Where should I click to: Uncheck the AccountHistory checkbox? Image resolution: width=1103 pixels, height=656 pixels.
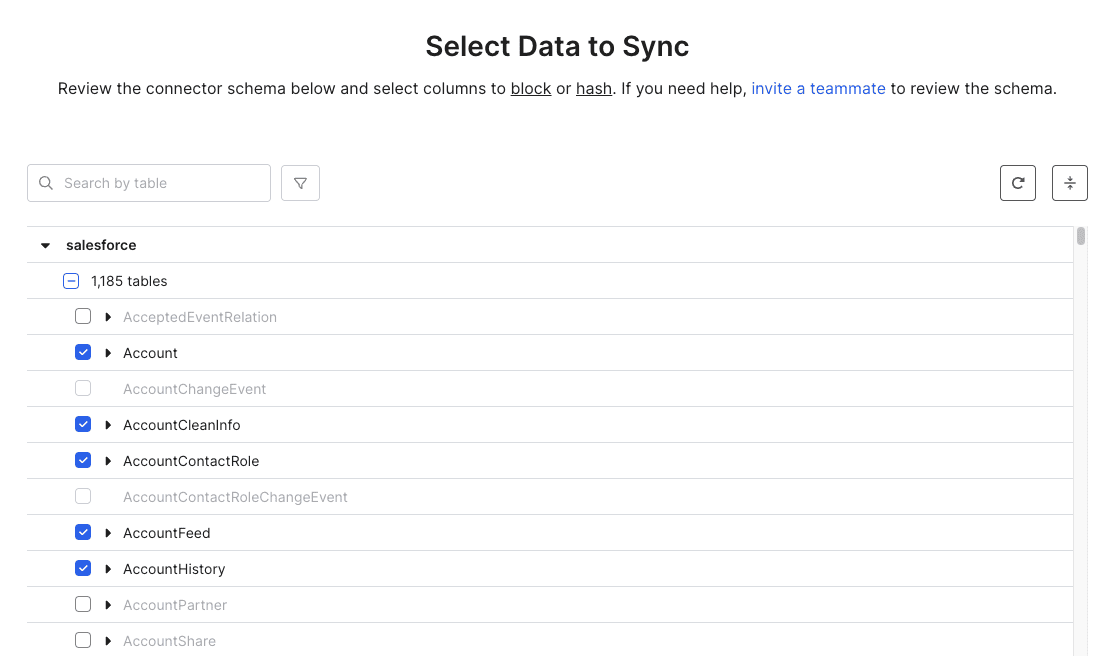[x=83, y=568]
